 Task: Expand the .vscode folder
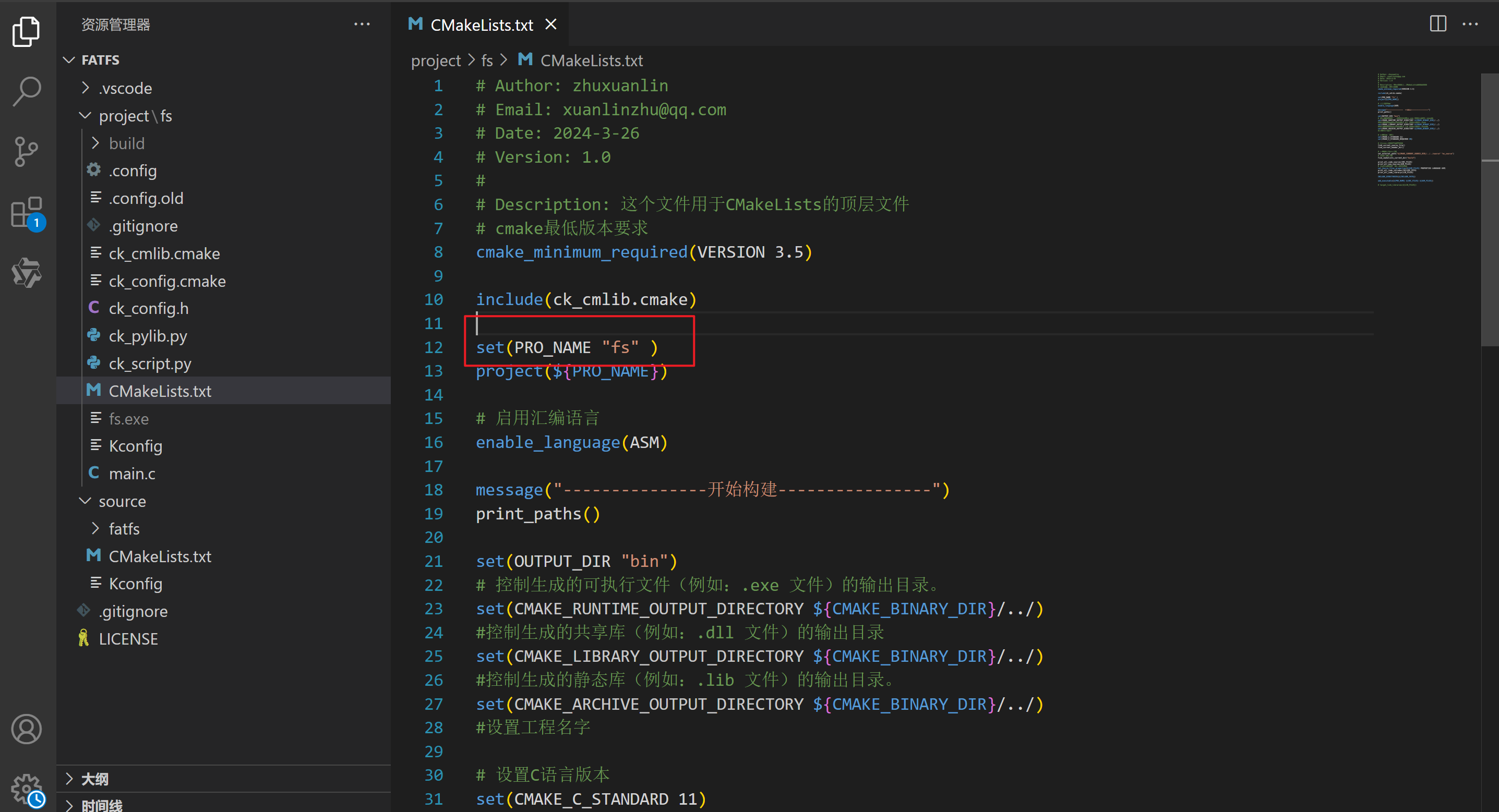[86, 88]
